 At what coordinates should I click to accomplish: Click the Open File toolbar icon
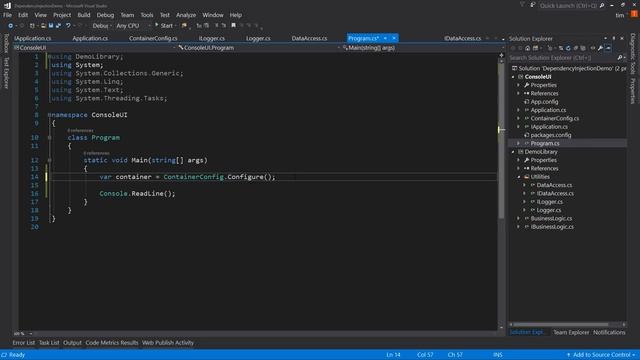(x=43, y=25)
